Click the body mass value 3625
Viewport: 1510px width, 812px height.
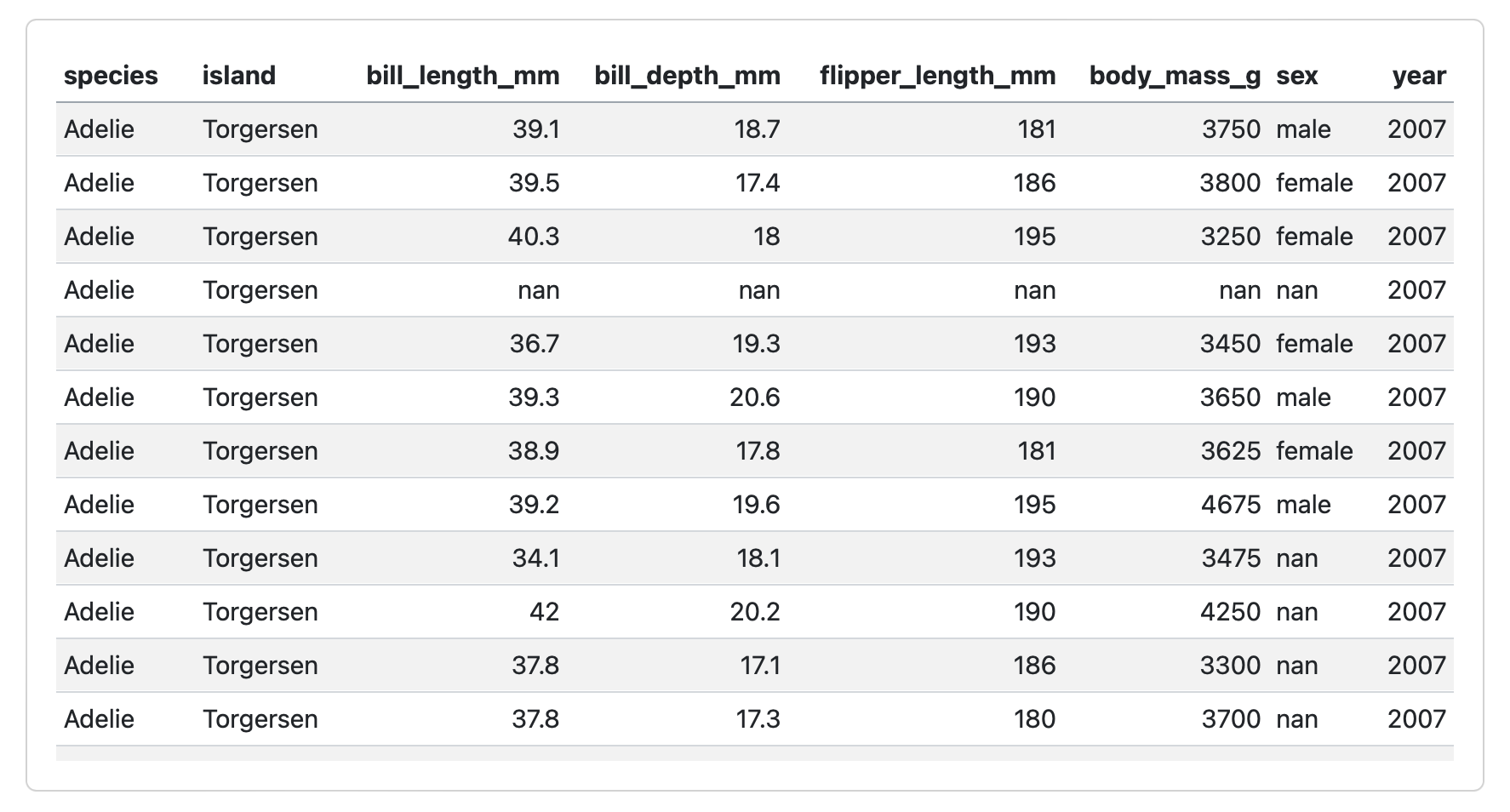1230,451
